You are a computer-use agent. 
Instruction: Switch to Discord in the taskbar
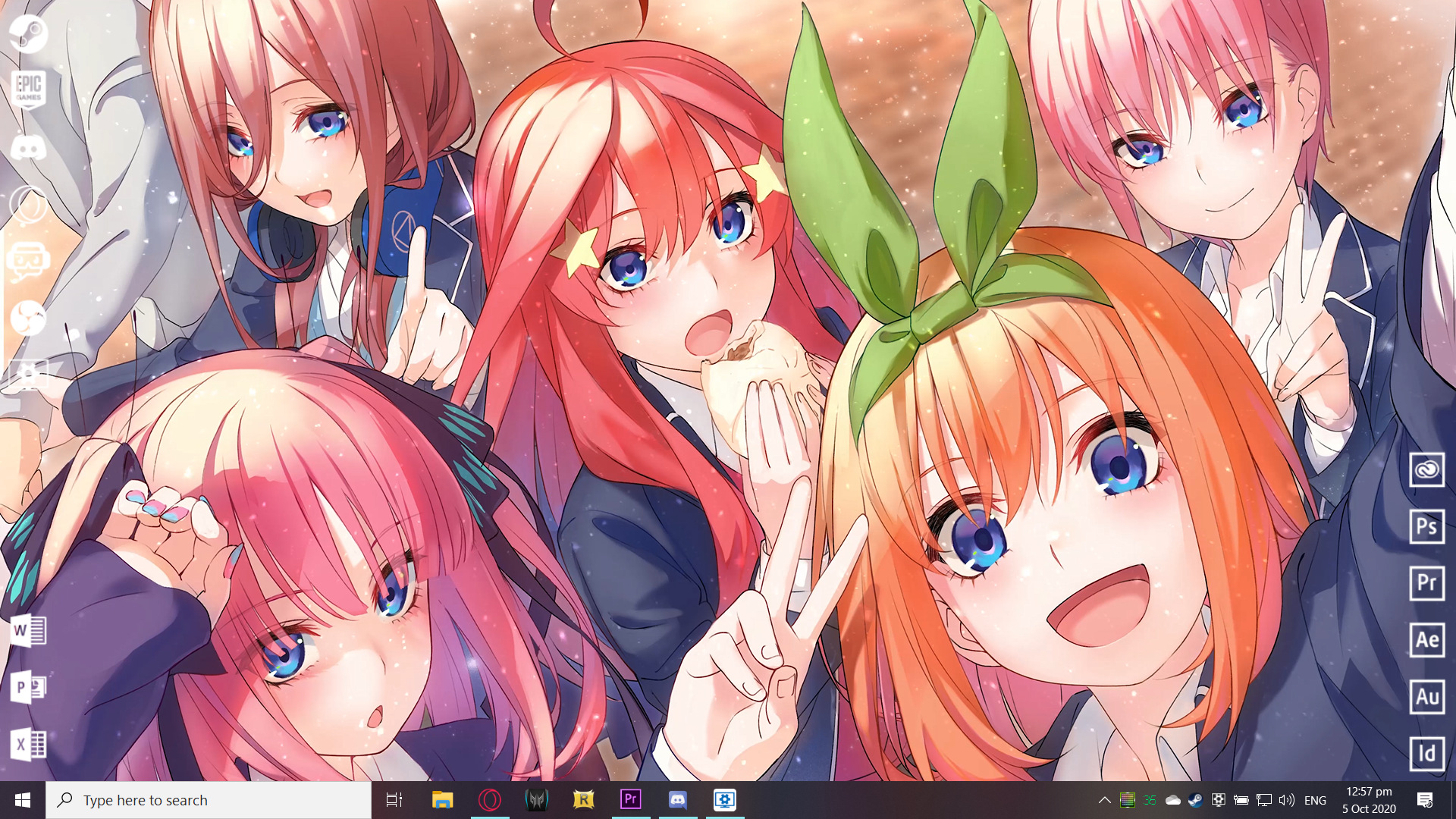point(678,800)
